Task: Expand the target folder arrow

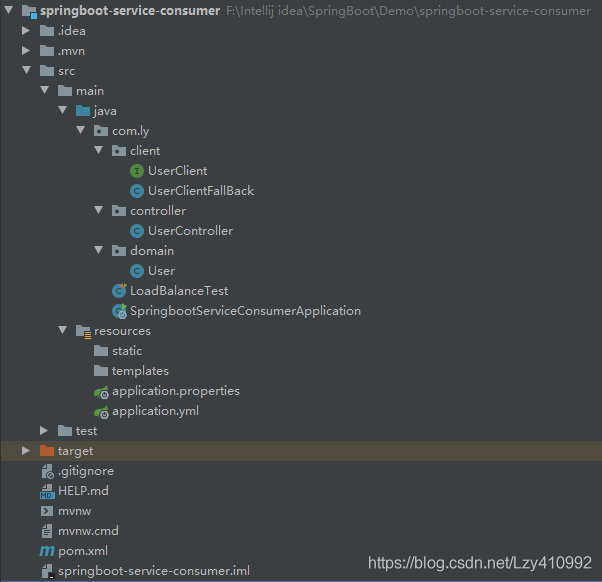Action: pos(26,450)
